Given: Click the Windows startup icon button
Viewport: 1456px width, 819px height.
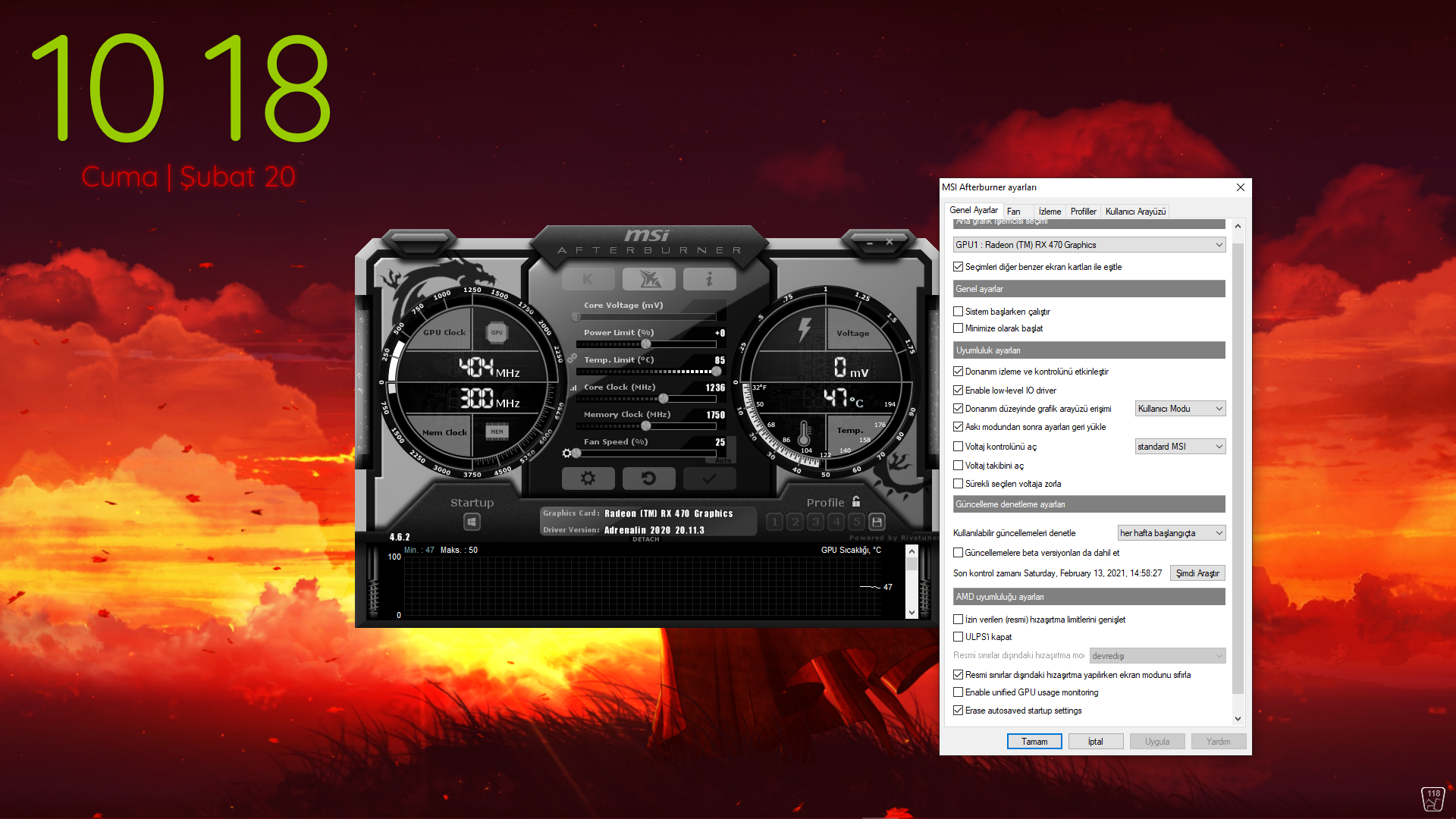Looking at the screenshot, I should click(x=472, y=522).
